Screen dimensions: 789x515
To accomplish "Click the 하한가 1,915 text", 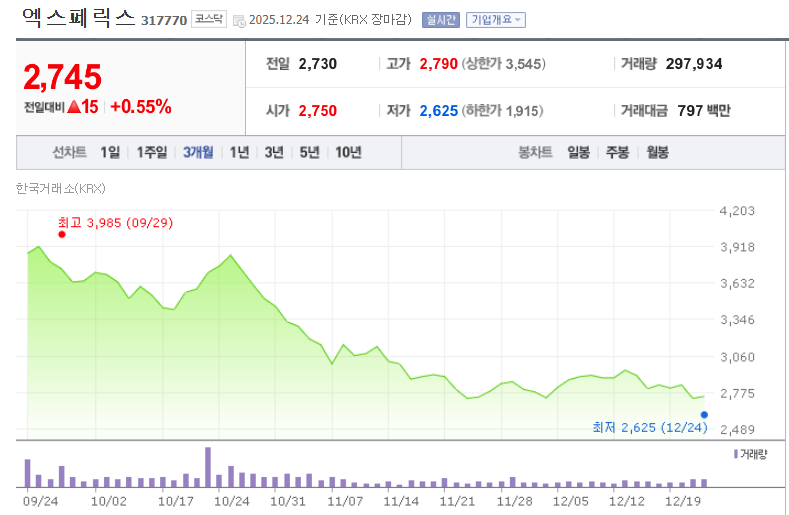I will (x=503, y=111).
